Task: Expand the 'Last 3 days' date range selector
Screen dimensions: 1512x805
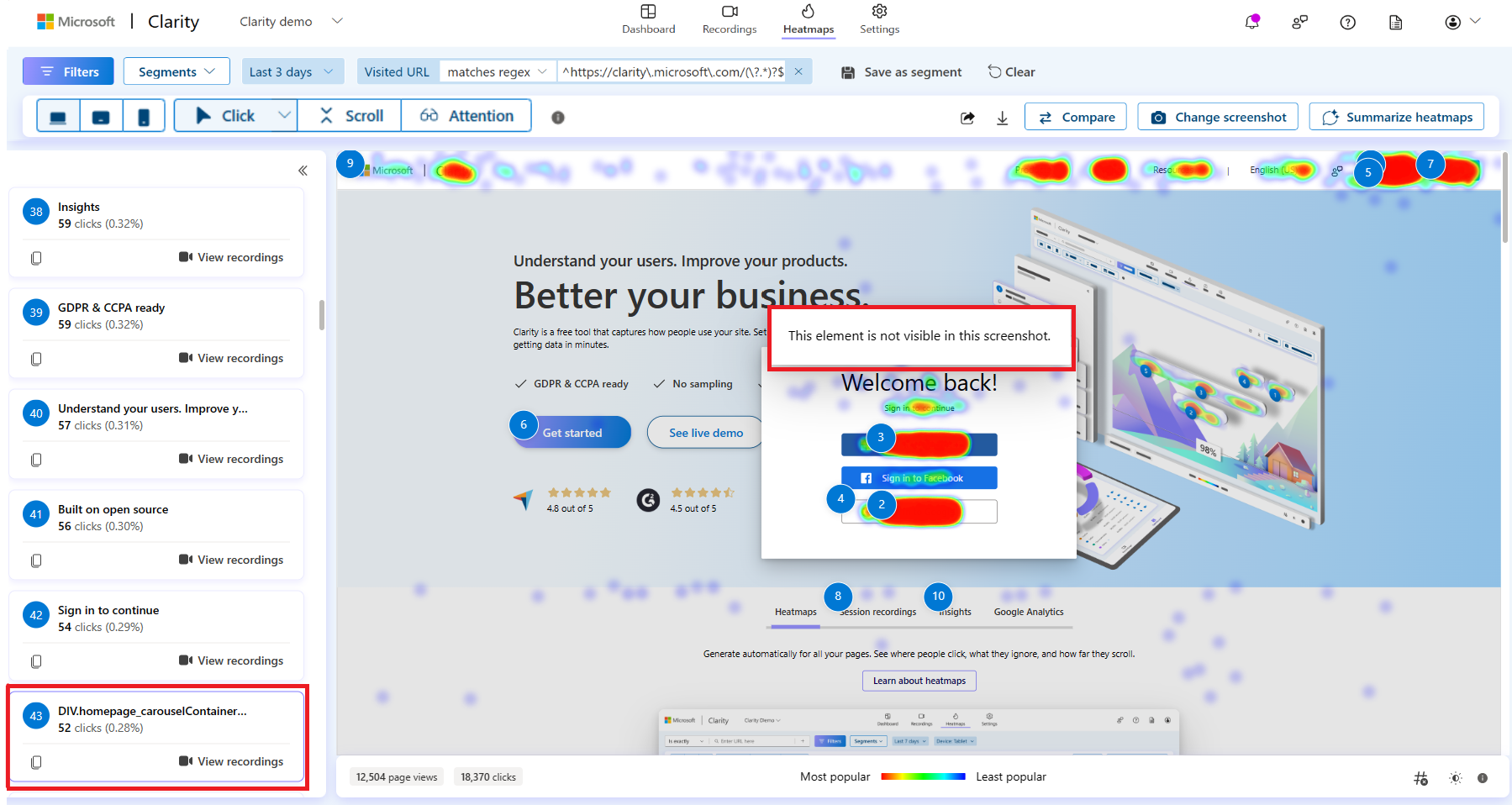Action: tap(292, 71)
